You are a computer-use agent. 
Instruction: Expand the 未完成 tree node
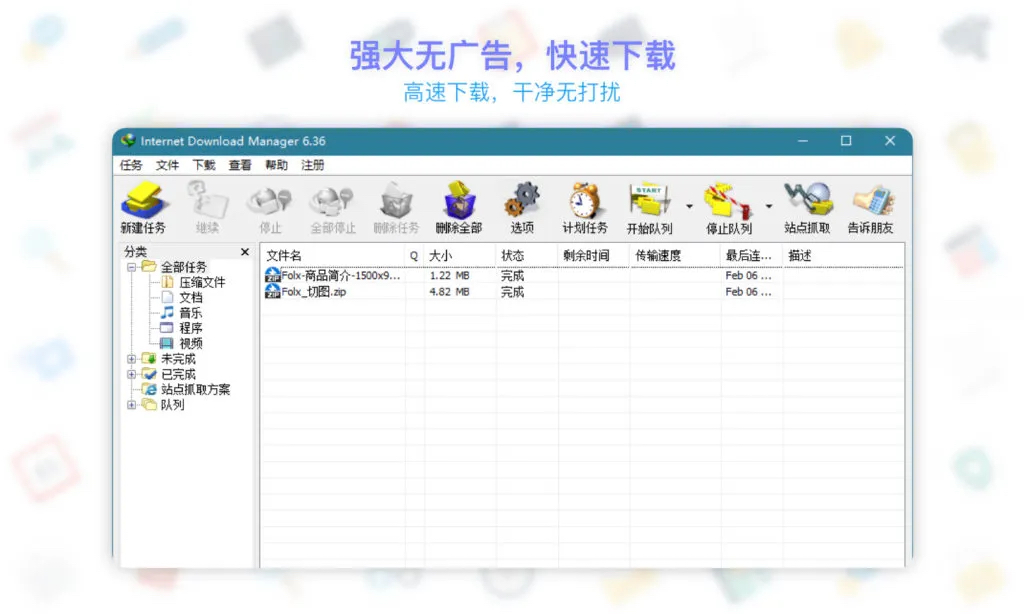(131, 359)
